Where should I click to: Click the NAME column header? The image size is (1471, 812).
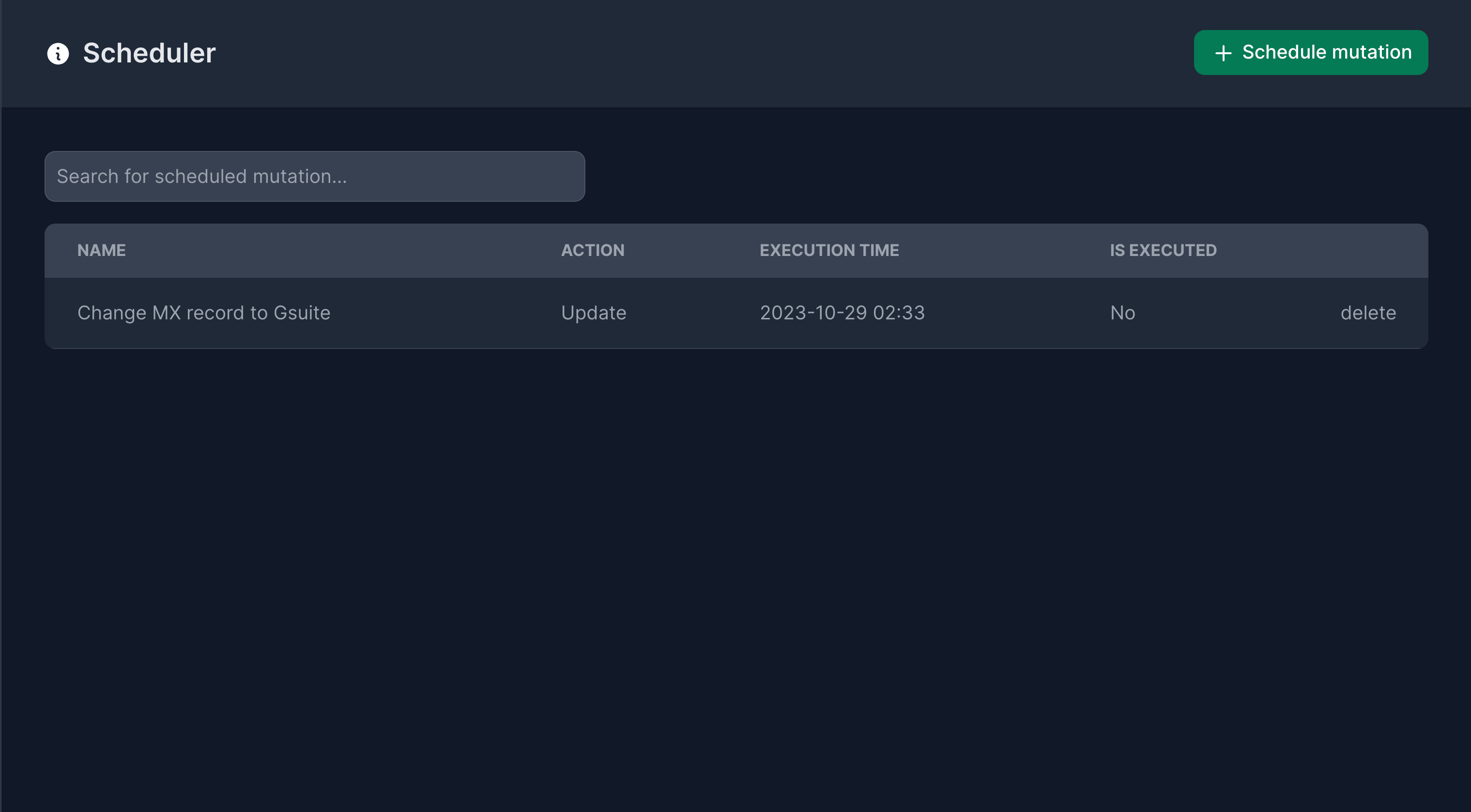coord(101,250)
